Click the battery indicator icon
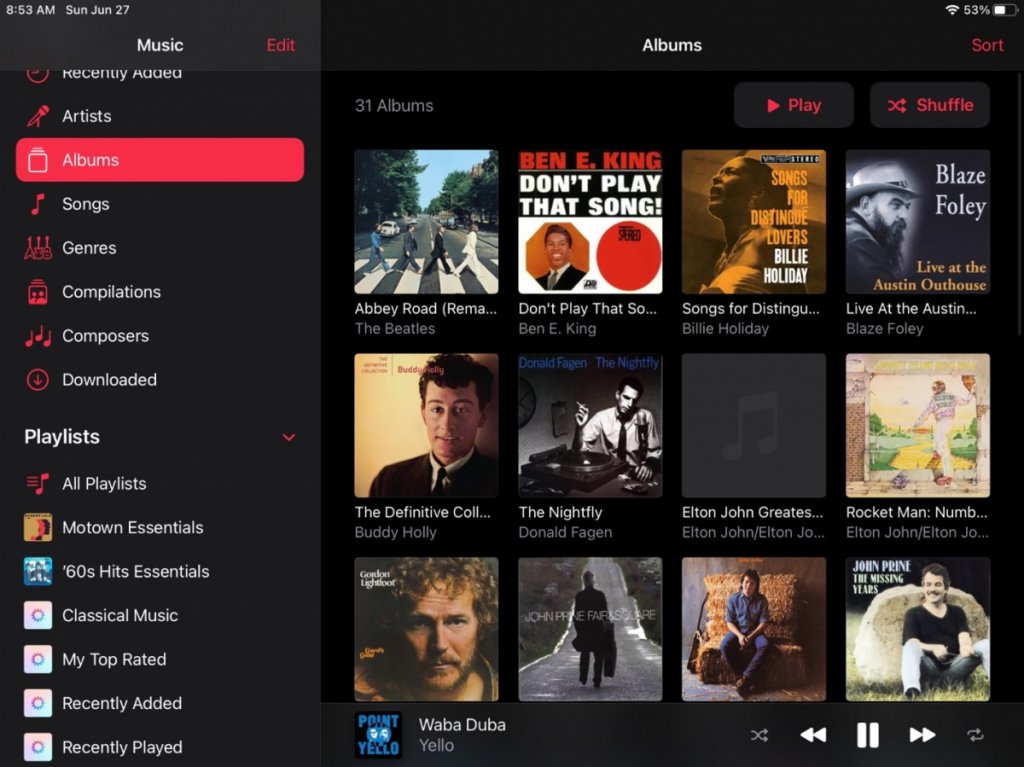This screenshot has width=1024, height=767. point(1003,10)
